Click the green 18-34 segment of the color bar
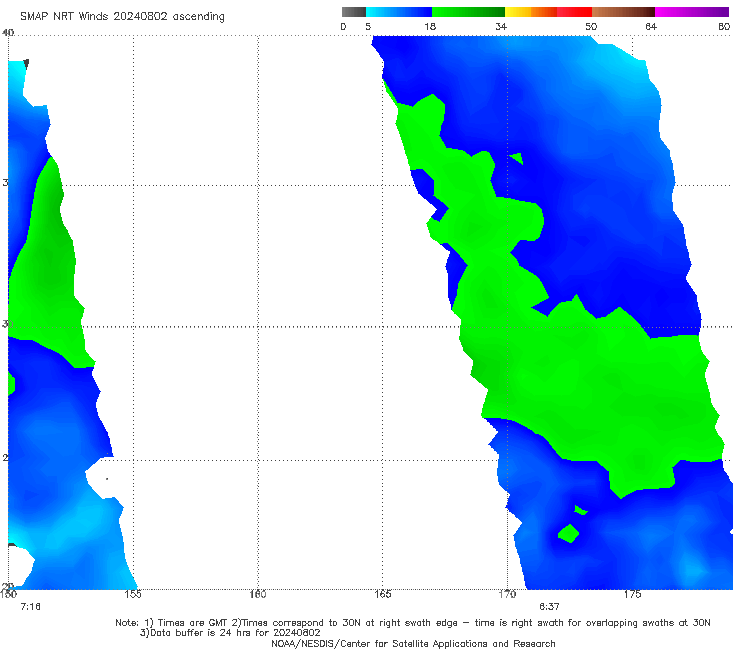This screenshot has height=650, width=740. click(x=468, y=12)
